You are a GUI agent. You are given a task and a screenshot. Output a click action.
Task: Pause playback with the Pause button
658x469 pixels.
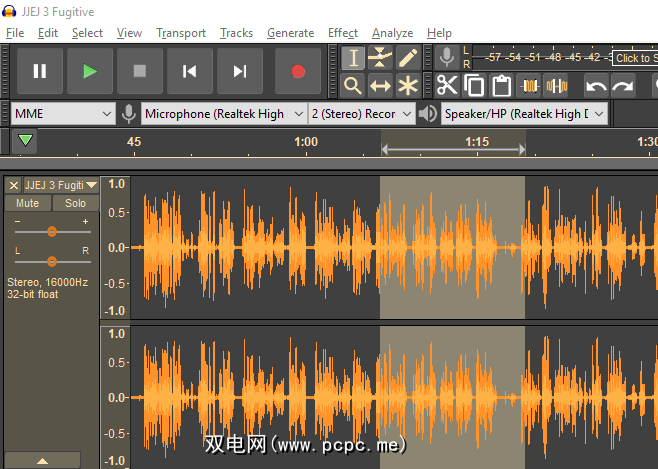[x=40, y=71]
